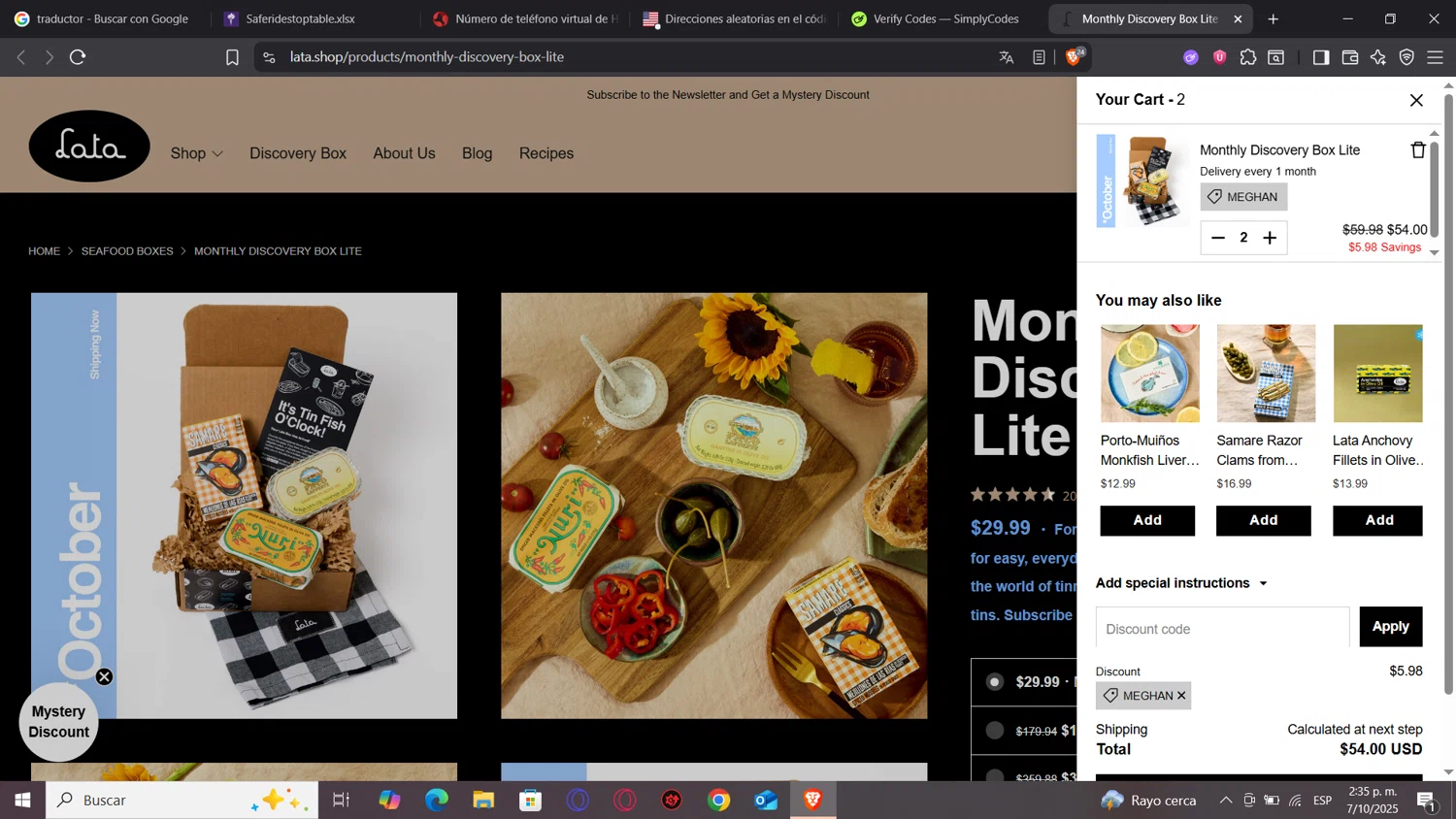This screenshot has height=819, width=1456.
Task: Open Task View in taskbar
Action: (341, 800)
